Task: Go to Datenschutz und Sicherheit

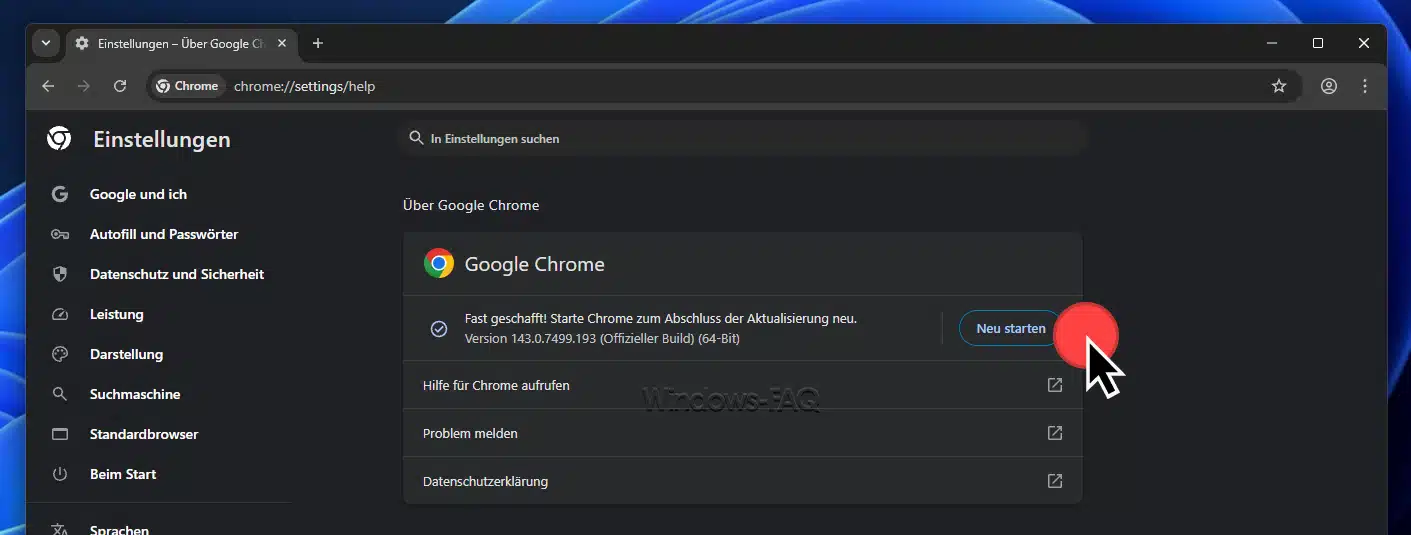Action: click(176, 274)
